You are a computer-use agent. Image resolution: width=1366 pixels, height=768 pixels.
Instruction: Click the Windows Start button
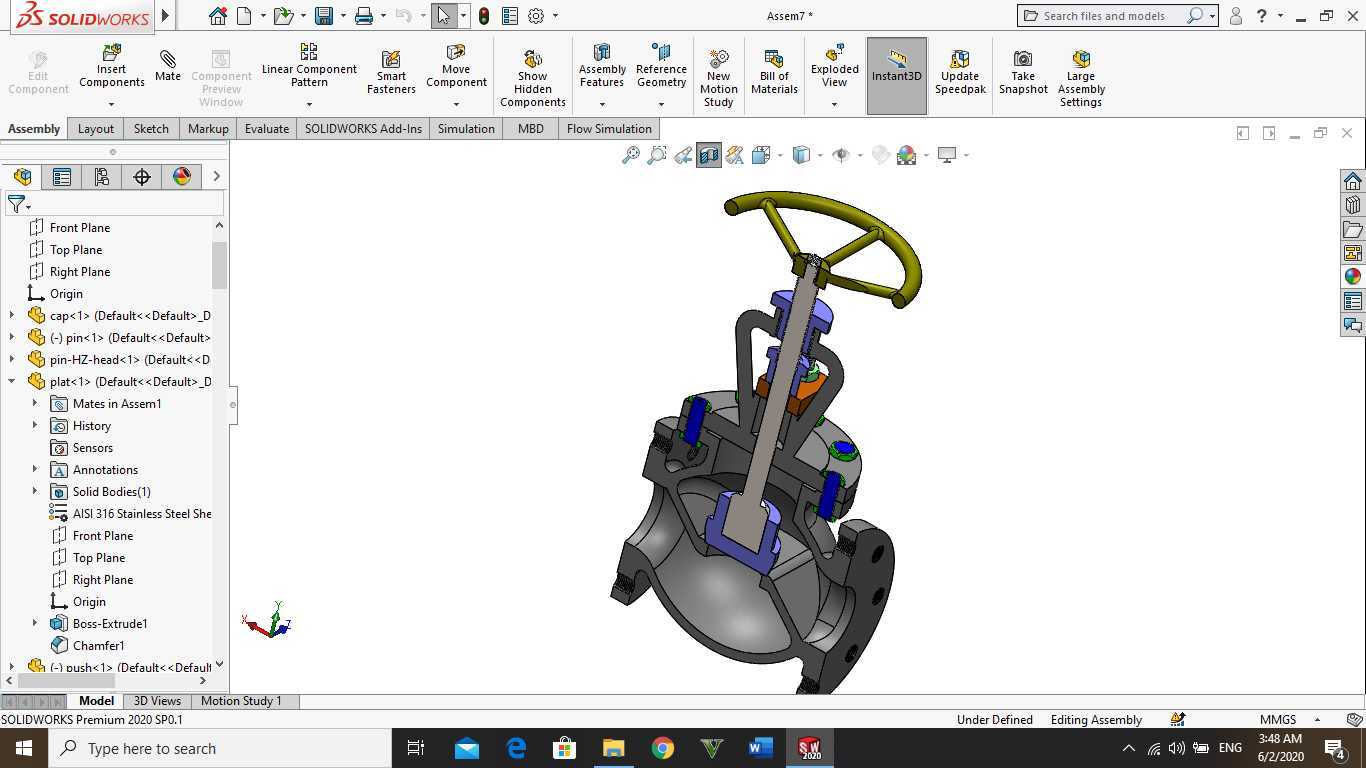(x=24, y=748)
